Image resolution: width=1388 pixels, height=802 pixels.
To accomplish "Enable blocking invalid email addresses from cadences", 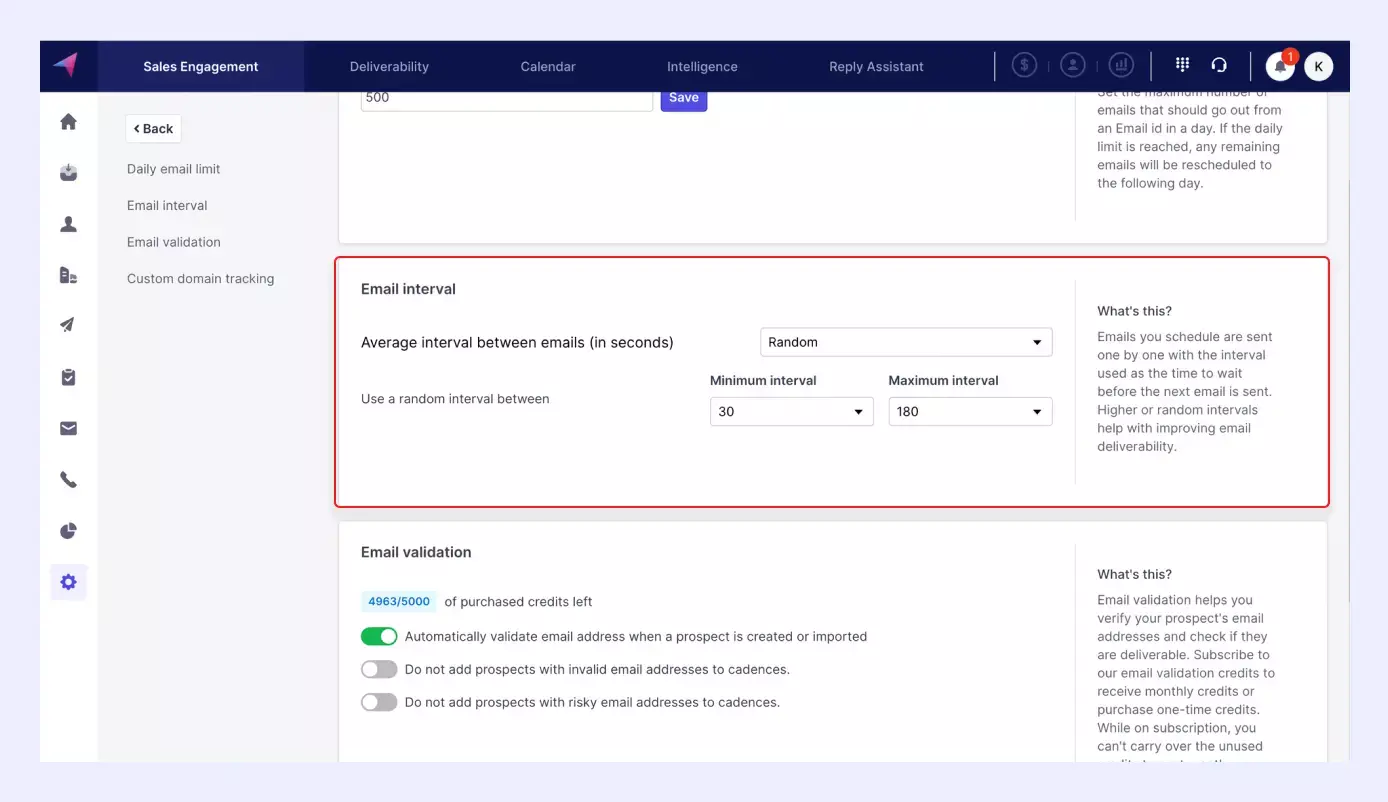I will coord(379,669).
